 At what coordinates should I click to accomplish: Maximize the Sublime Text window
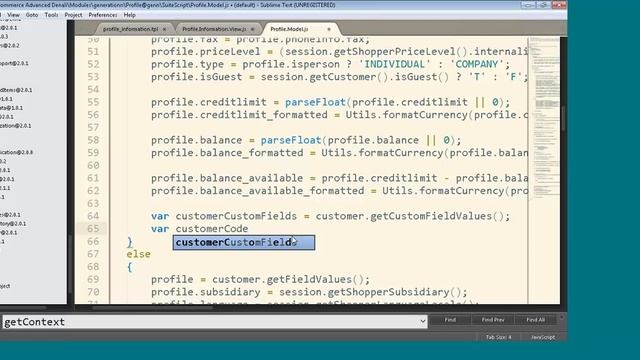click(x=543, y=5)
